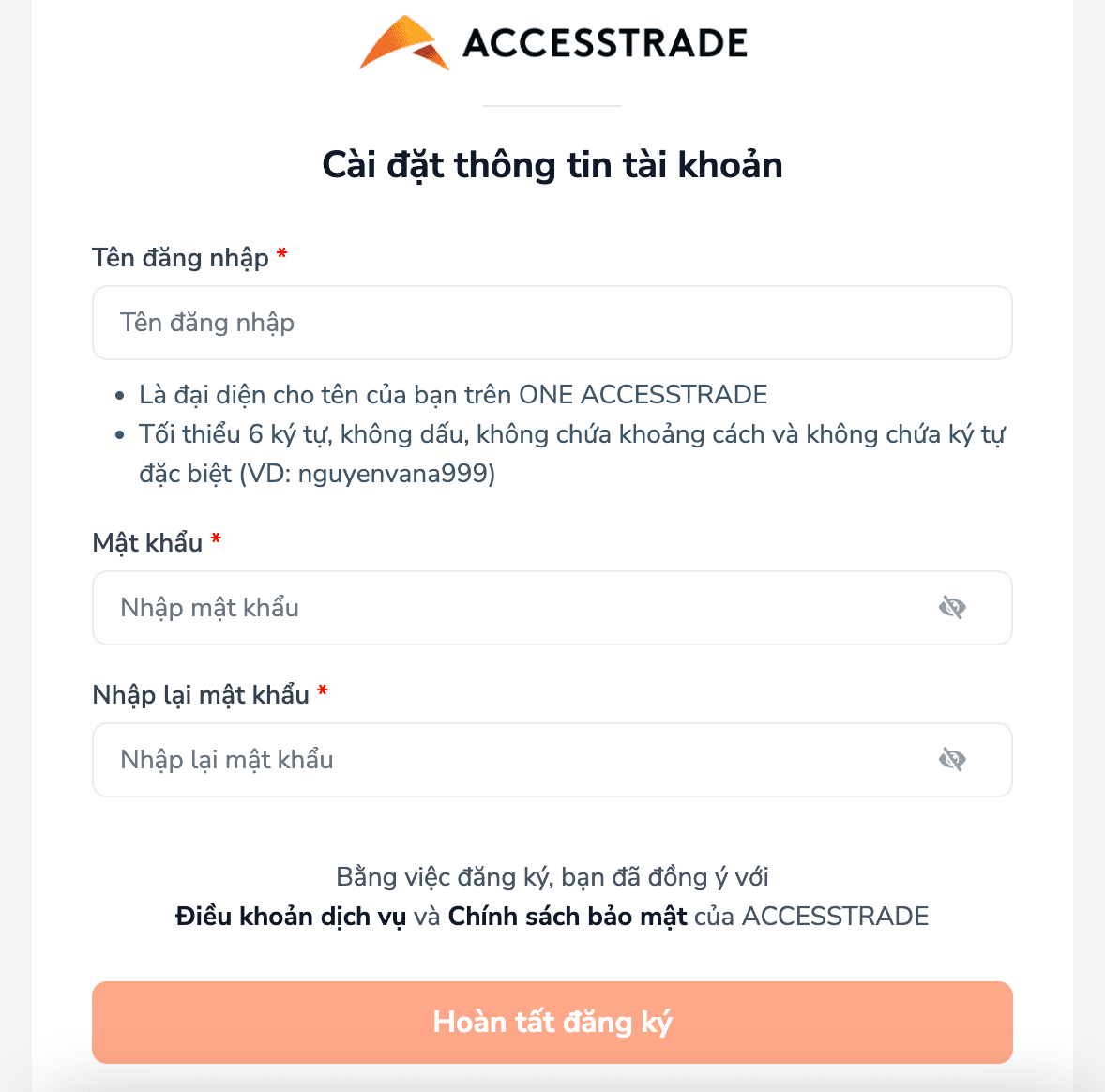Image resolution: width=1105 pixels, height=1092 pixels.
Task: Click the red asterisk beside Mật khẩu
Action: (216, 540)
